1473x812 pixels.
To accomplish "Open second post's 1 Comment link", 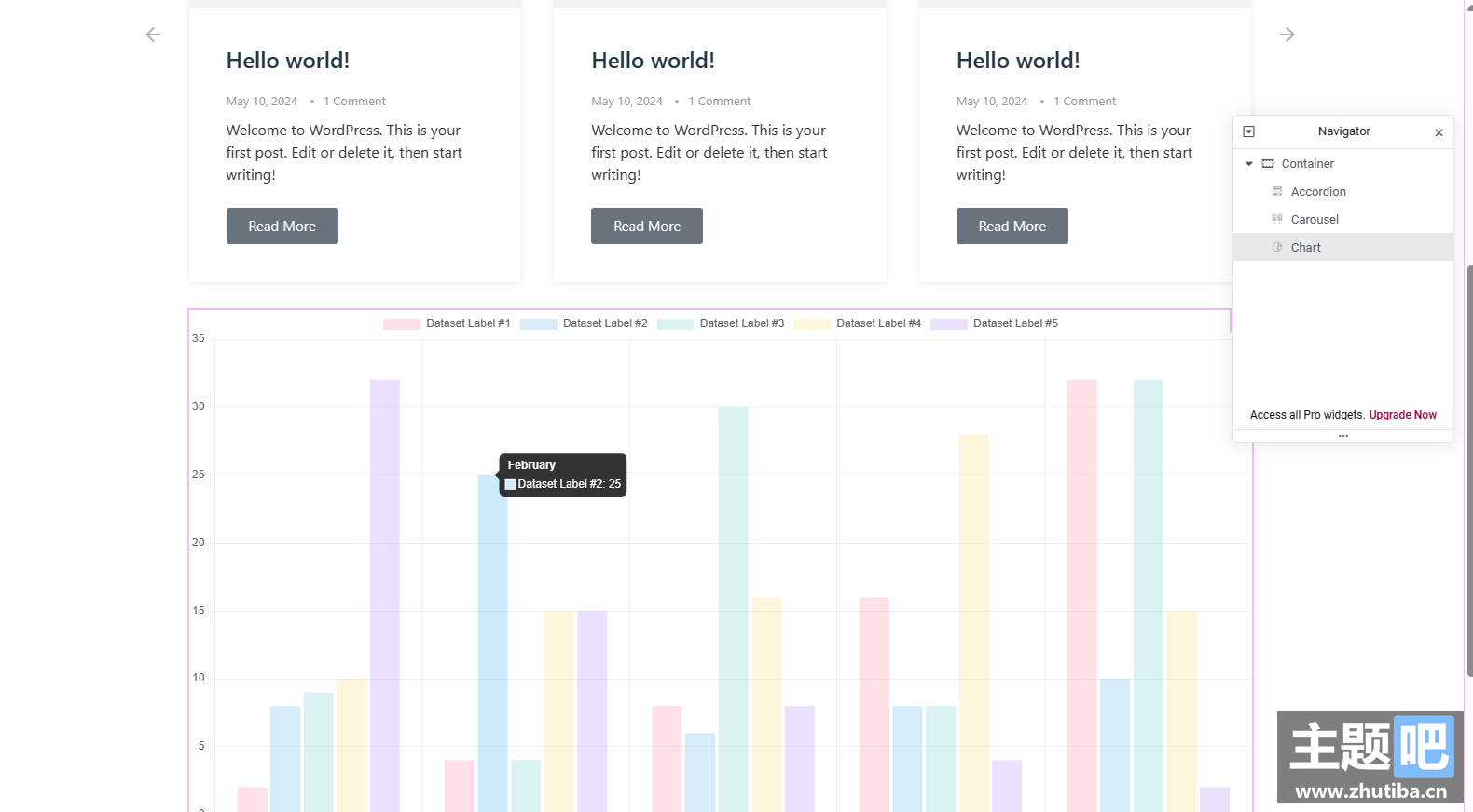I will (719, 102).
